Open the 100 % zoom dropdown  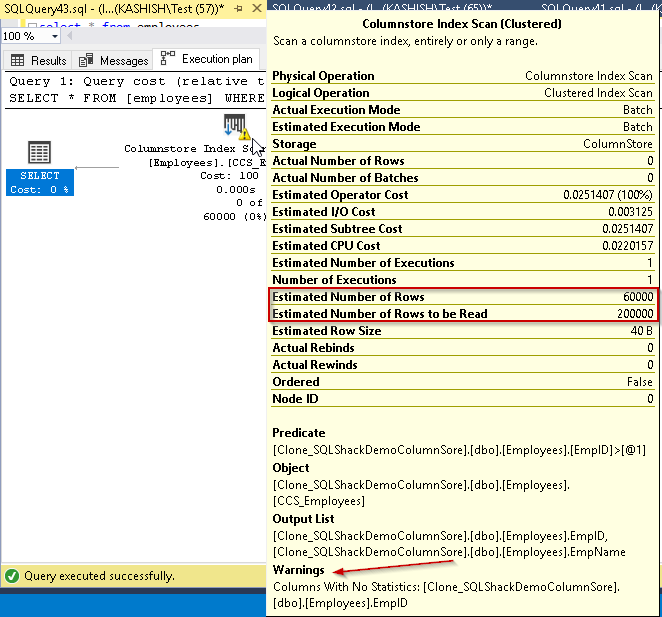[x=54, y=36]
